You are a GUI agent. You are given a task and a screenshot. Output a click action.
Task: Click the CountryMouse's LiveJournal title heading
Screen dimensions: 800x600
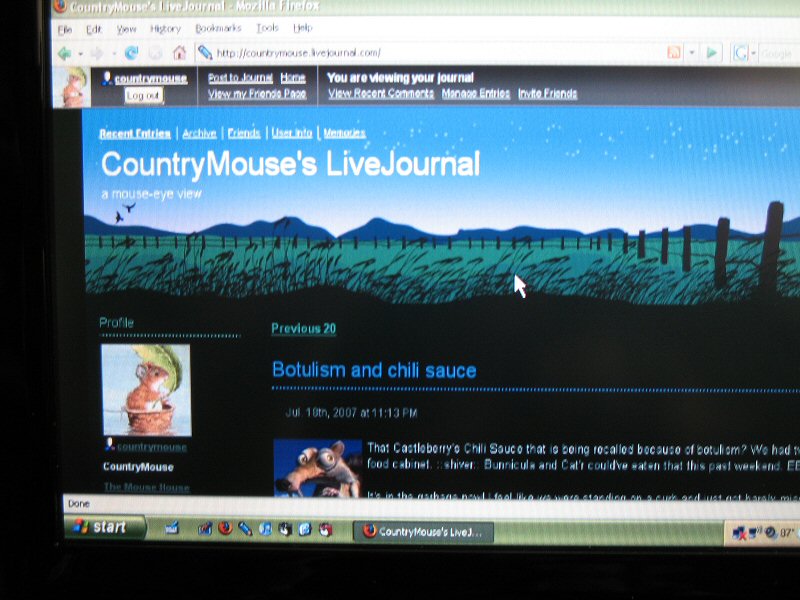290,164
